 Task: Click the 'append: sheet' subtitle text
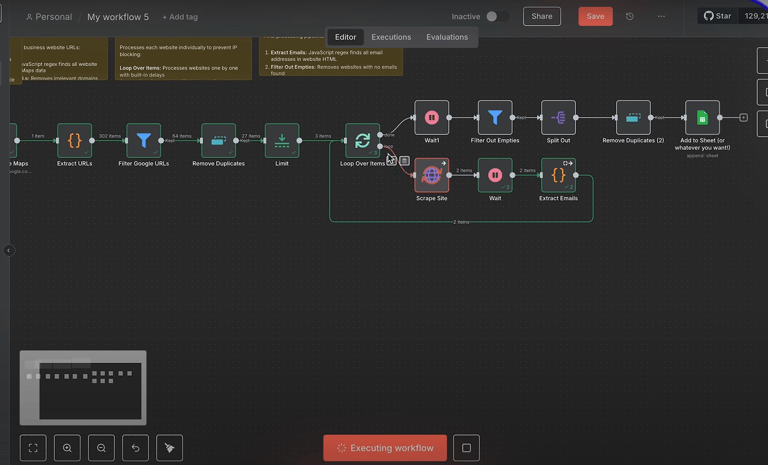(x=702, y=156)
